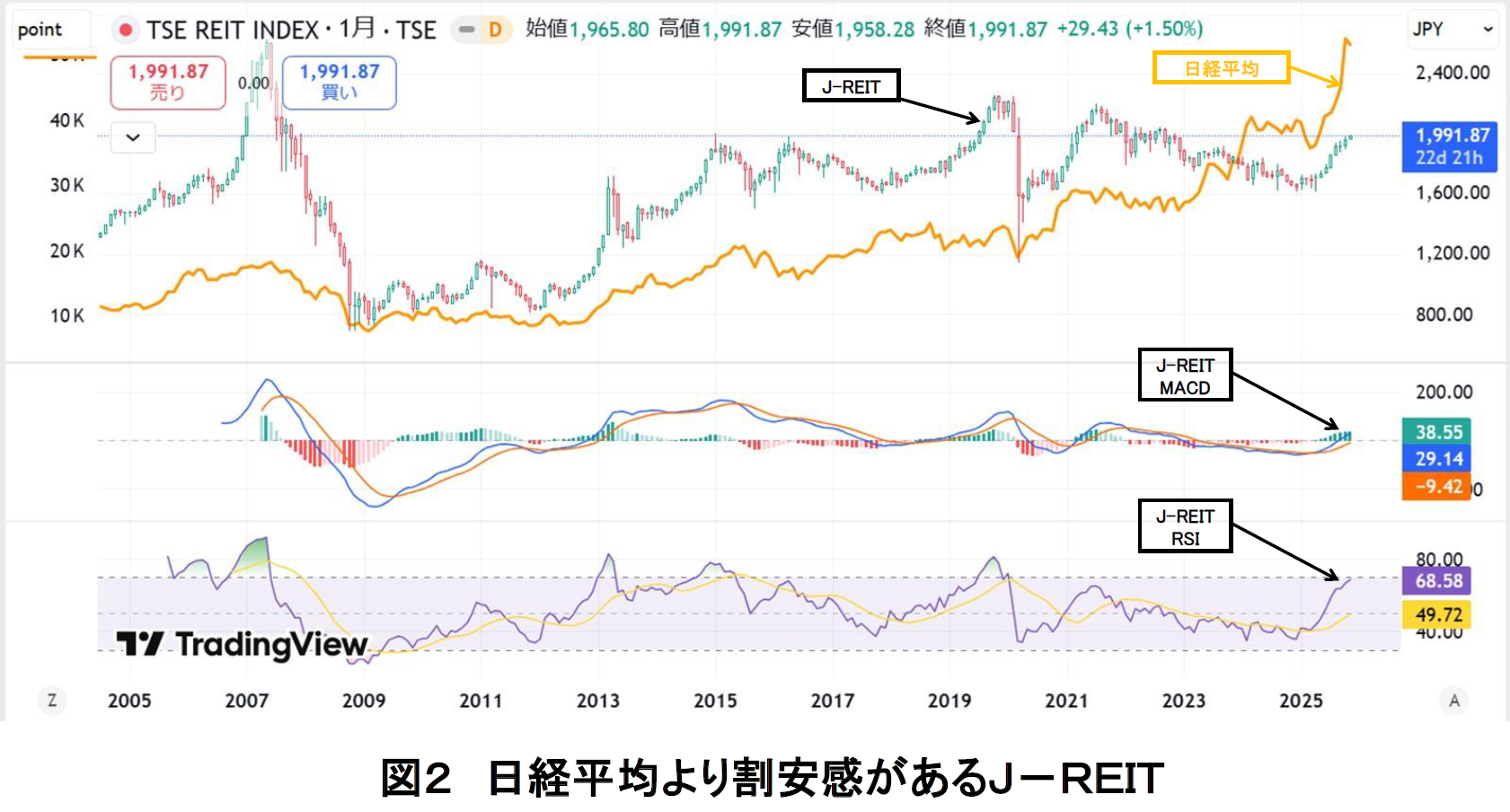Viewport: 1510px width, 812px height.
Task: Toggle the orange -9.42 MACD histogram label
Action: tap(1436, 487)
